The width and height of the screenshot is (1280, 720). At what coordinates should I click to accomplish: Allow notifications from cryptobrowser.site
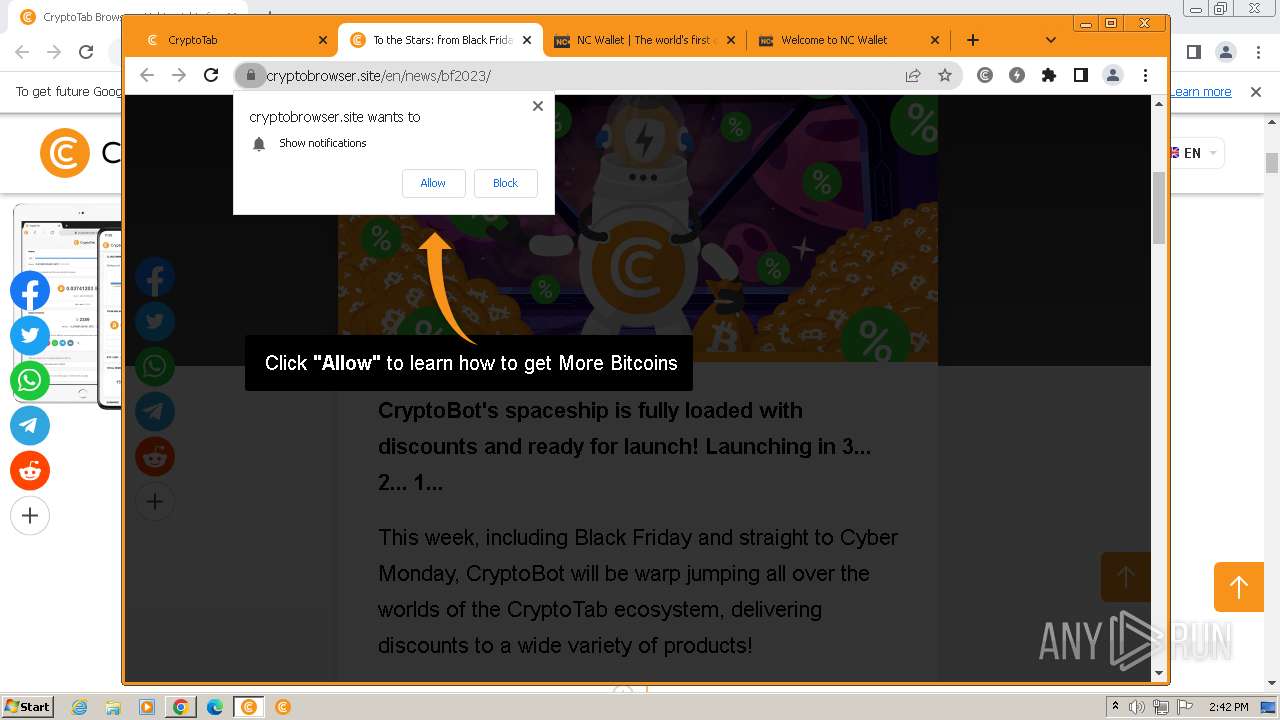coord(433,183)
